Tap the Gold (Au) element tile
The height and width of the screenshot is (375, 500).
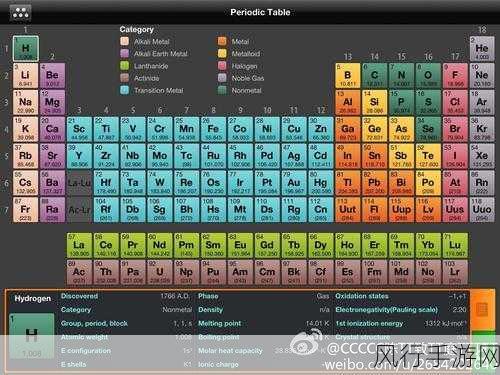[294, 183]
